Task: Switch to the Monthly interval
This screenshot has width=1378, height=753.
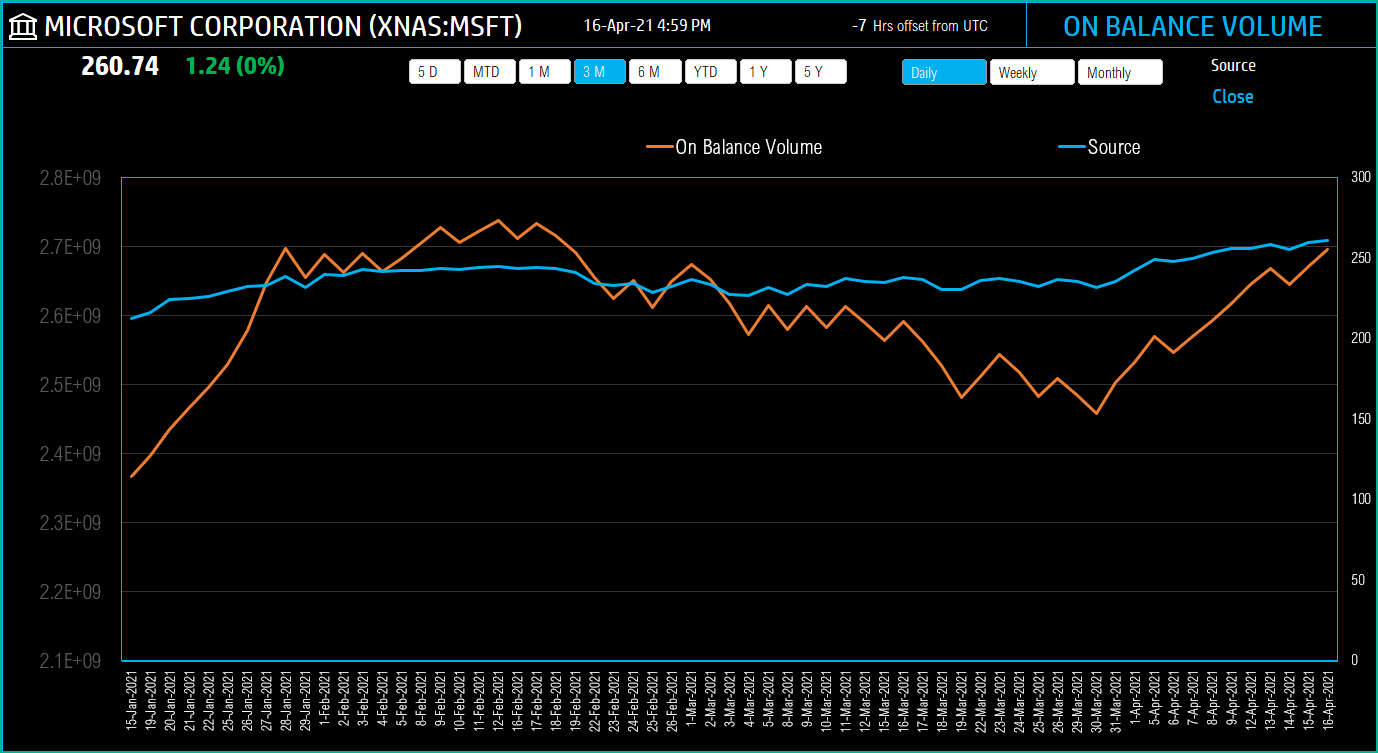Action: (x=1120, y=72)
